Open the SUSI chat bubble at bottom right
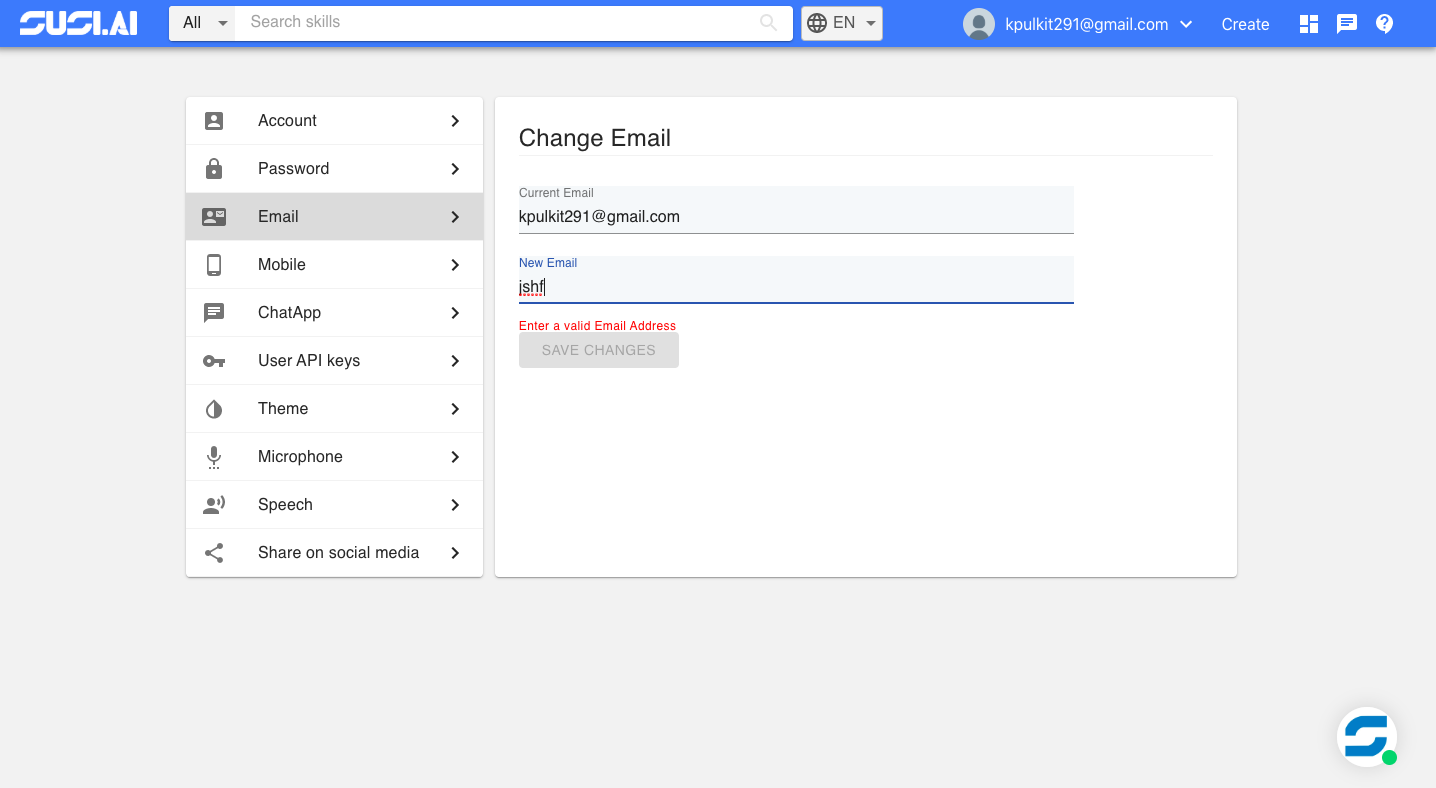 point(1367,737)
